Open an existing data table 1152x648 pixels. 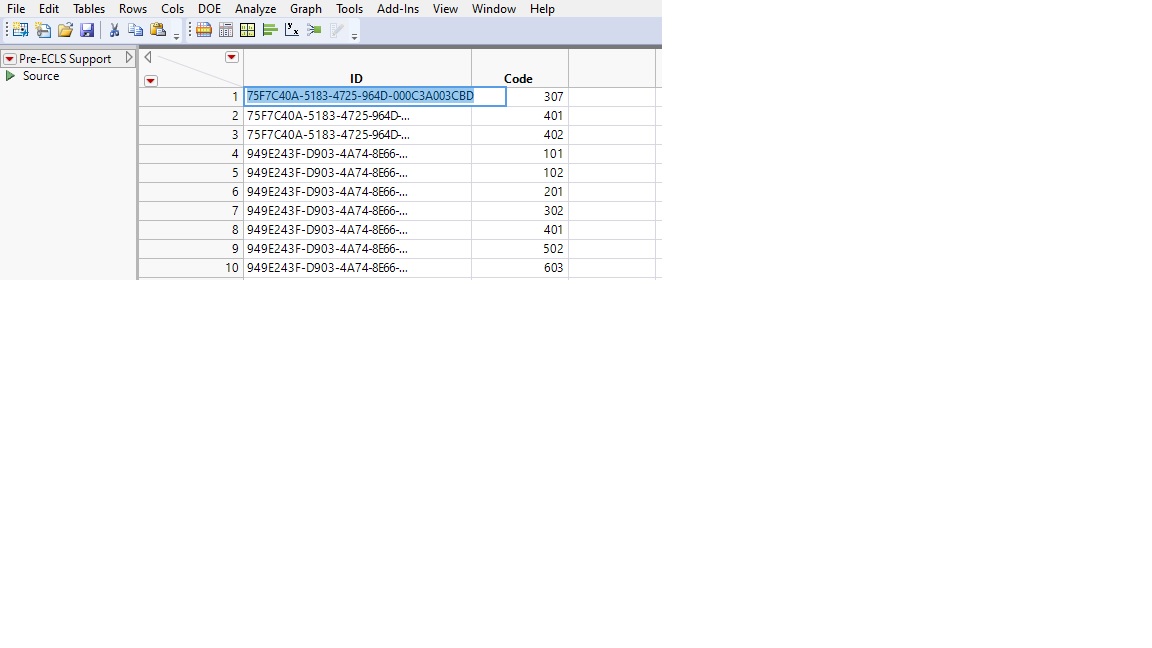click(x=65, y=29)
